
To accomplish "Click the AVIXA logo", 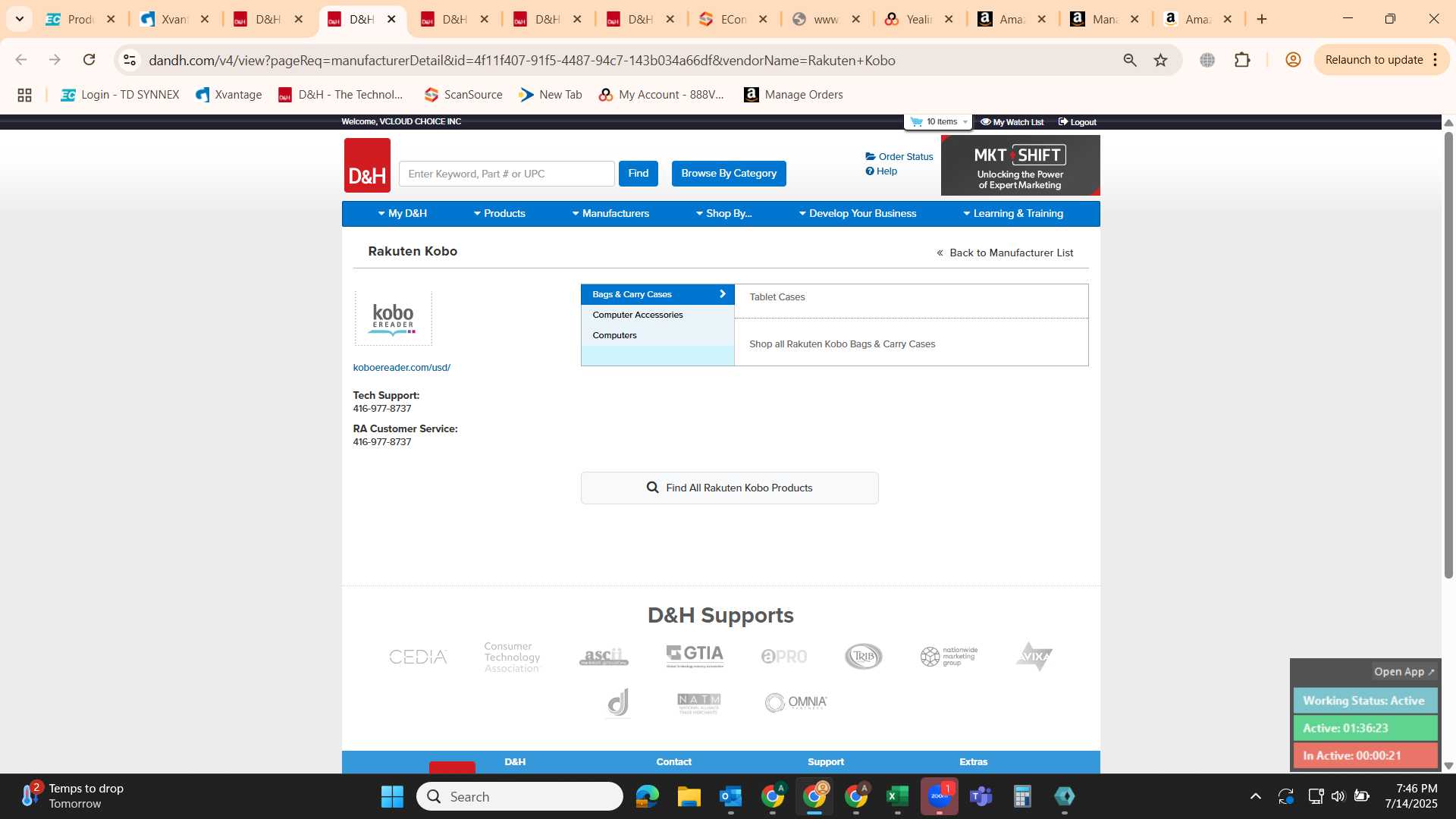I will (x=1034, y=657).
